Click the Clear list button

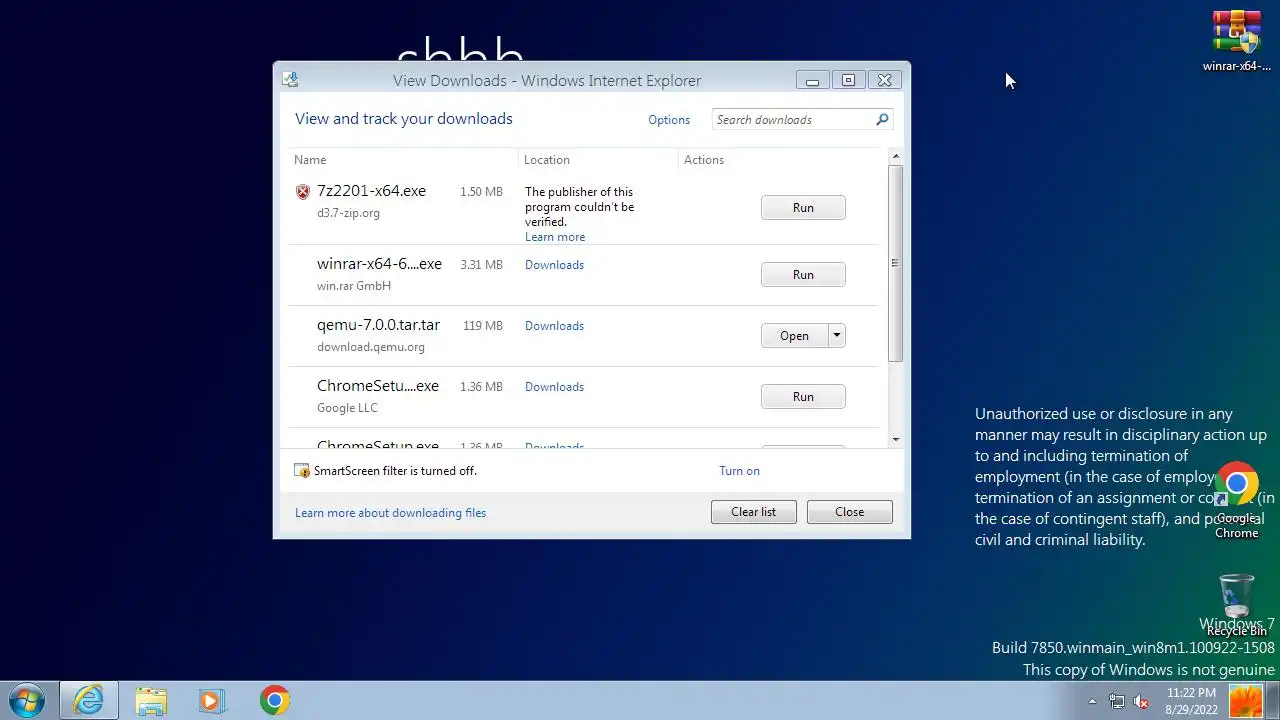[x=753, y=512]
